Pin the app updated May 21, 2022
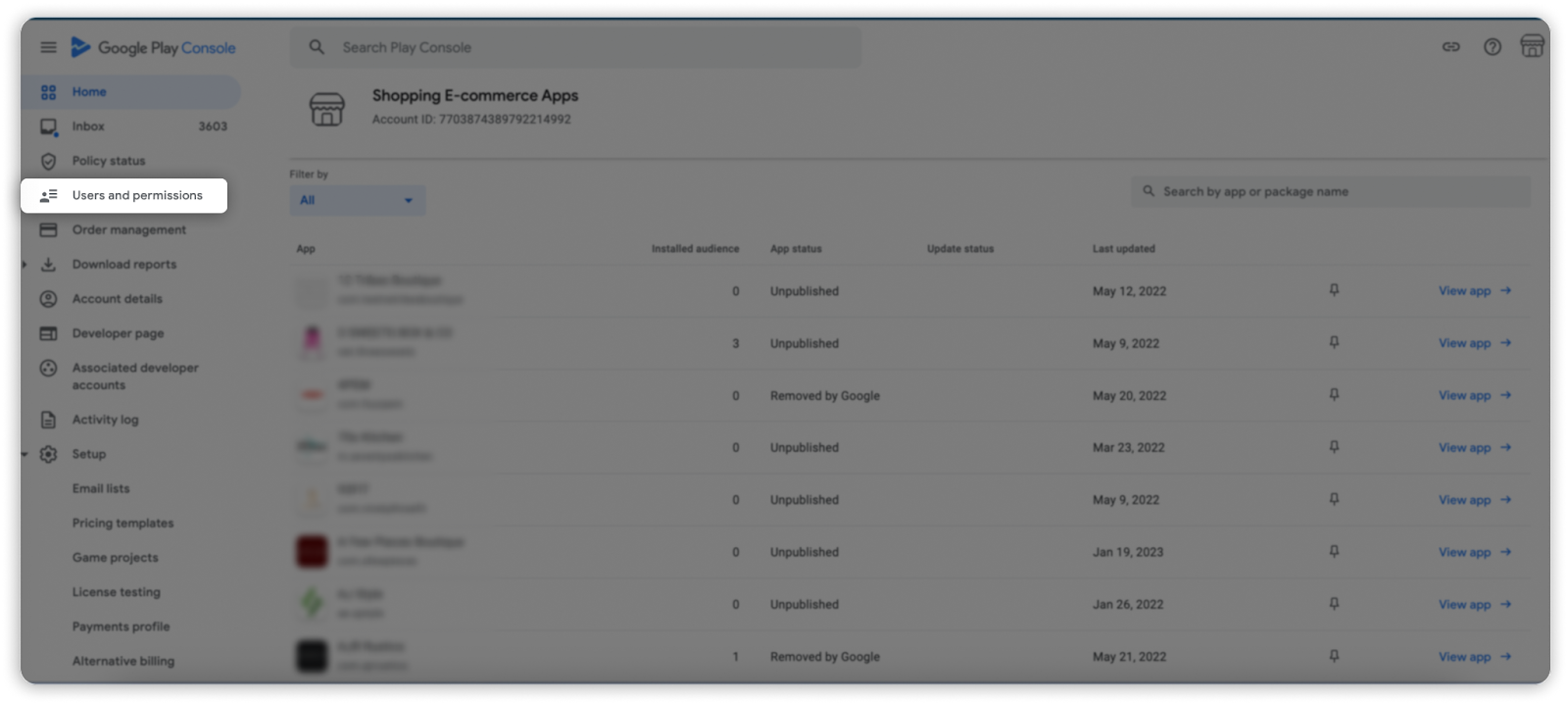 click(1334, 656)
